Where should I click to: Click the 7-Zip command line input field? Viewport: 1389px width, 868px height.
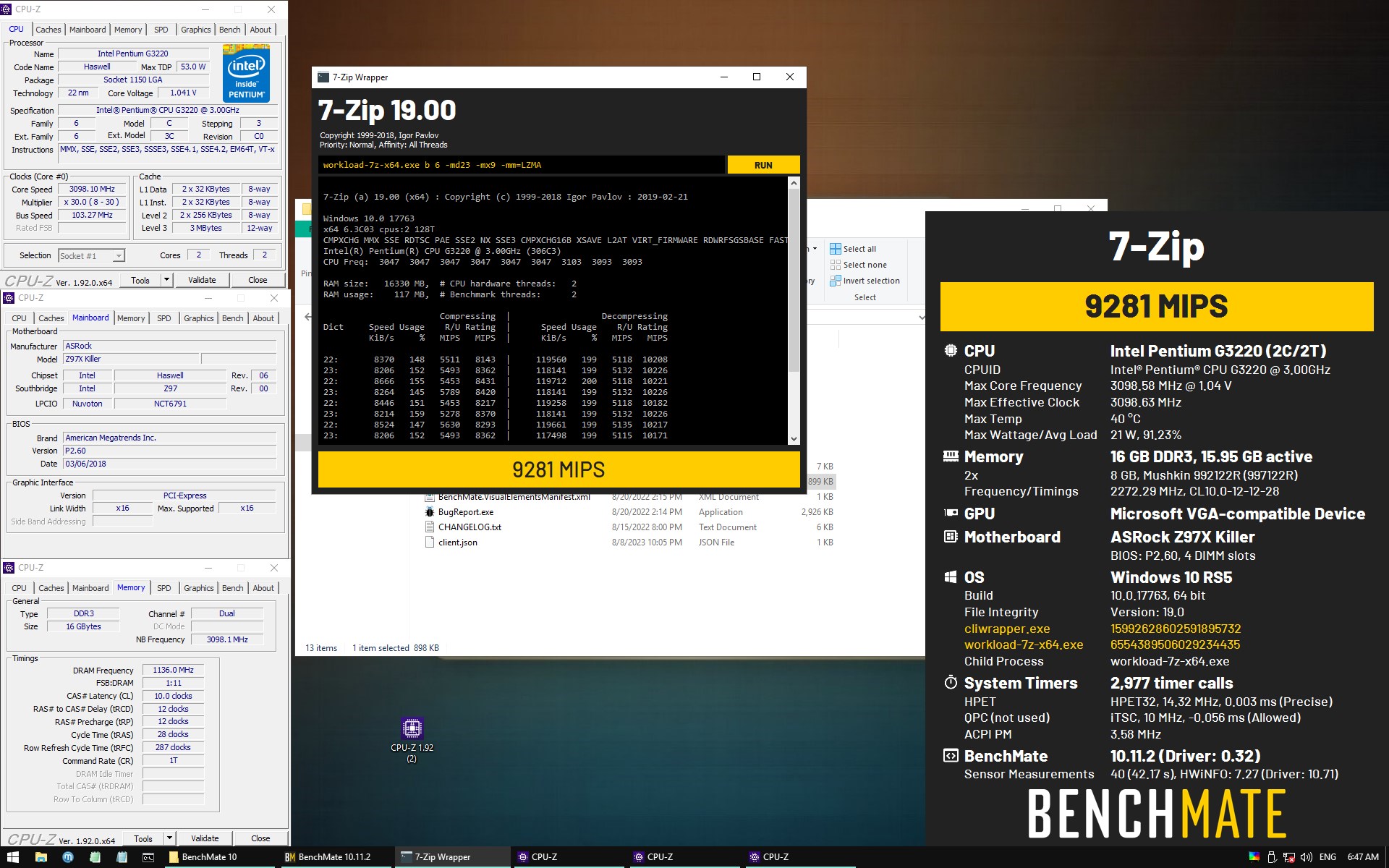click(521, 165)
